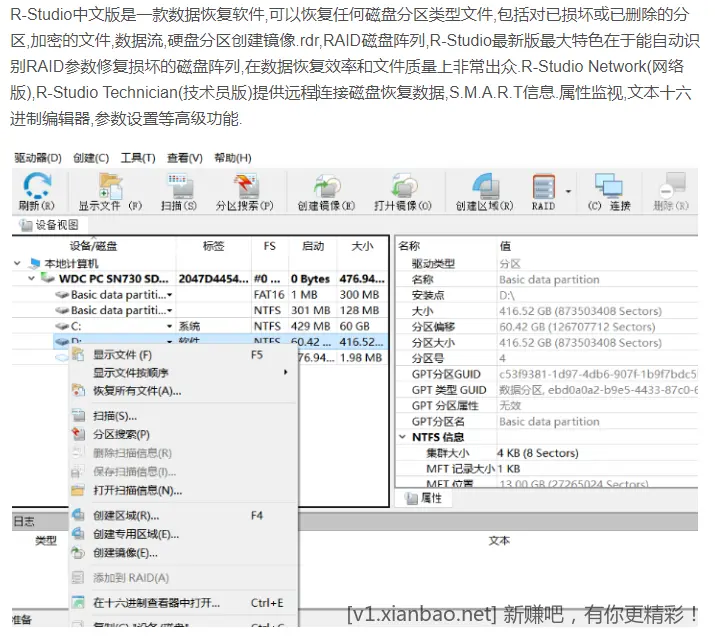This screenshot has height=636, width=715.
Task: Select the 本地计算机 tree item
Action: click(x=71, y=264)
